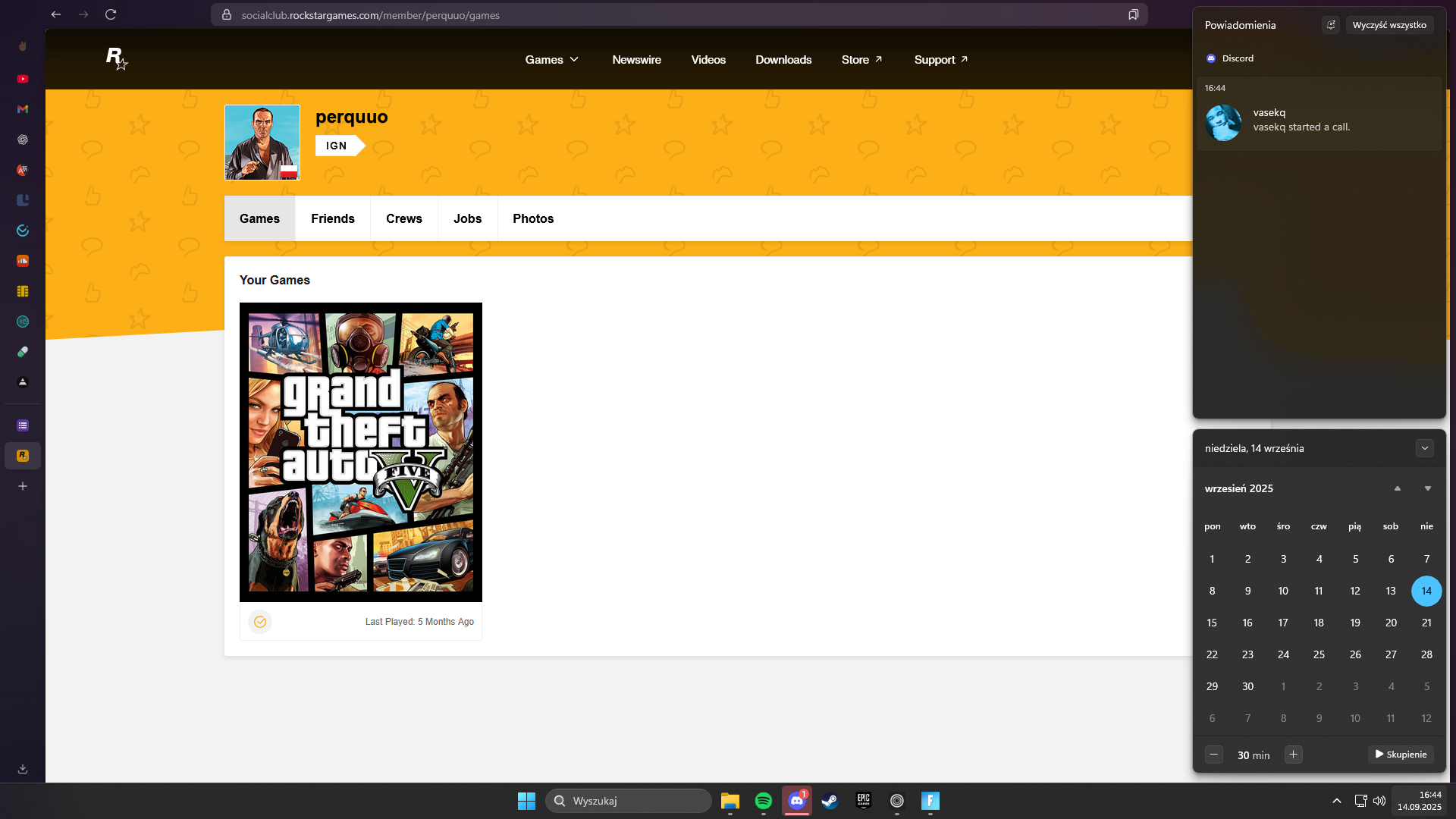Decrease focus time with minus button
This screenshot has height=819, width=1456.
[x=1214, y=755]
